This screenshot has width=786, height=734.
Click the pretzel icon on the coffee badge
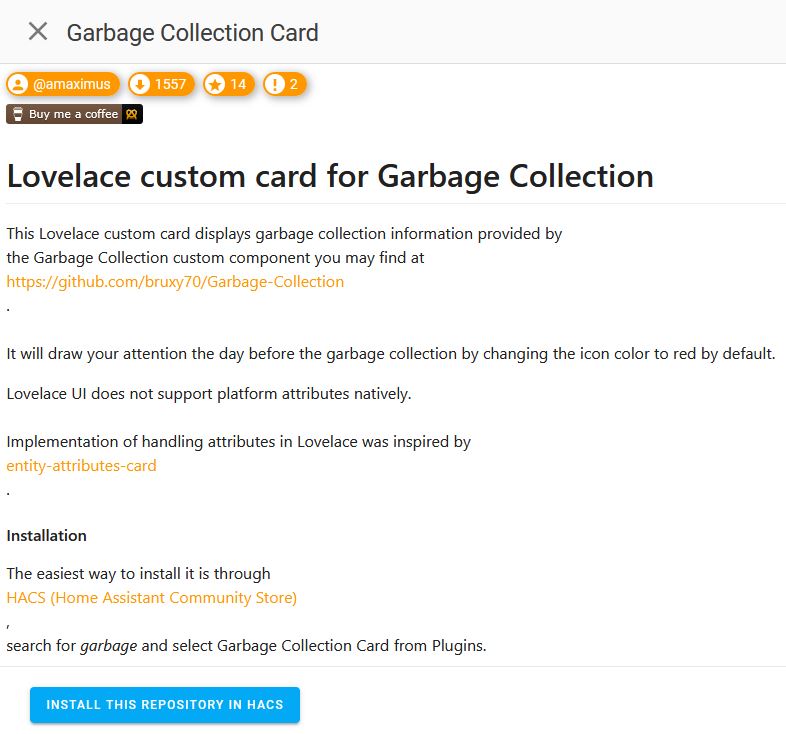(x=132, y=114)
